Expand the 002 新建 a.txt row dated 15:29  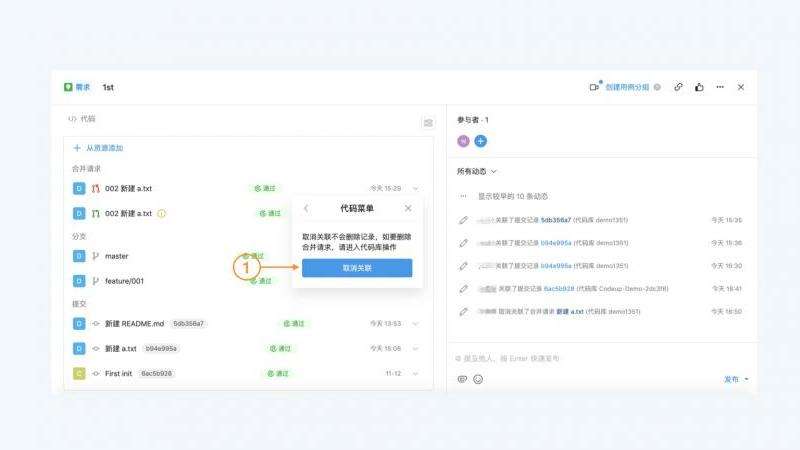(416, 188)
